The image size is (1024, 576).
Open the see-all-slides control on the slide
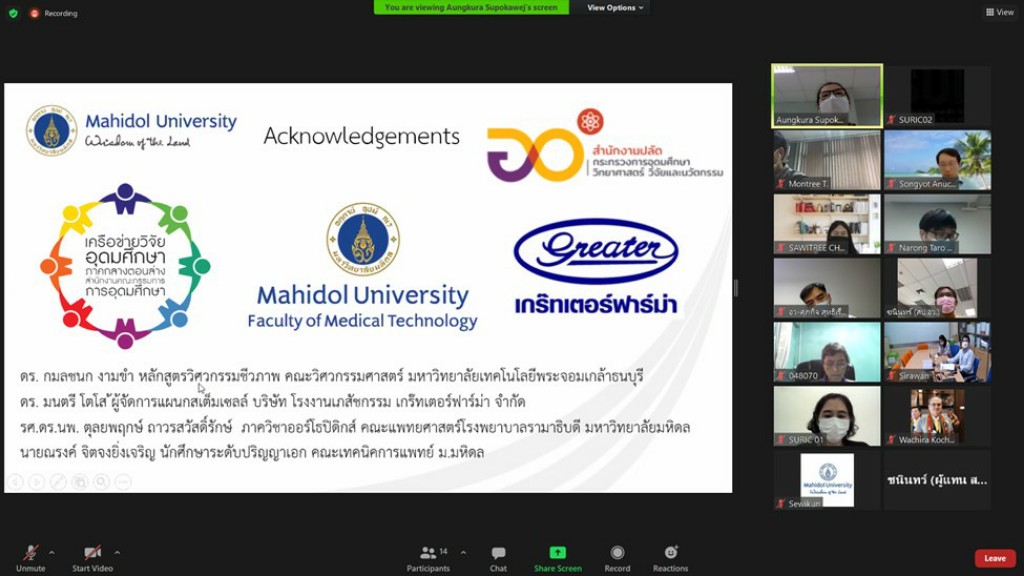coord(80,482)
